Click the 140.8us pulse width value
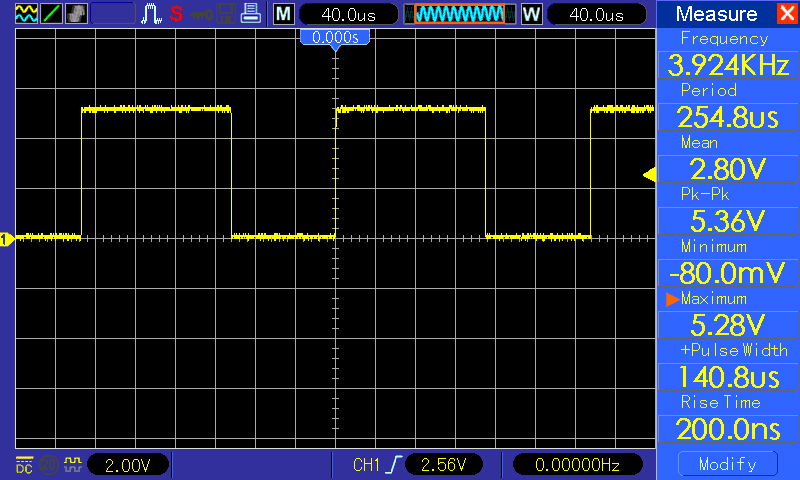This screenshot has width=800, height=480. point(728,377)
